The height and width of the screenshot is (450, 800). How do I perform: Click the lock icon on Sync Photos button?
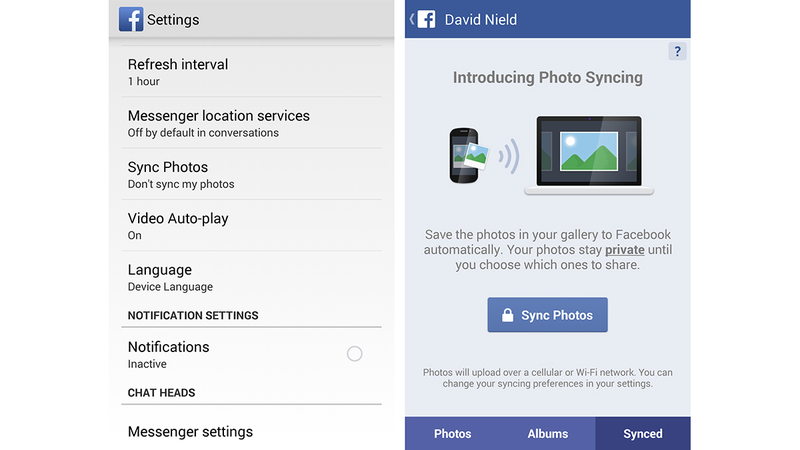[x=507, y=315]
